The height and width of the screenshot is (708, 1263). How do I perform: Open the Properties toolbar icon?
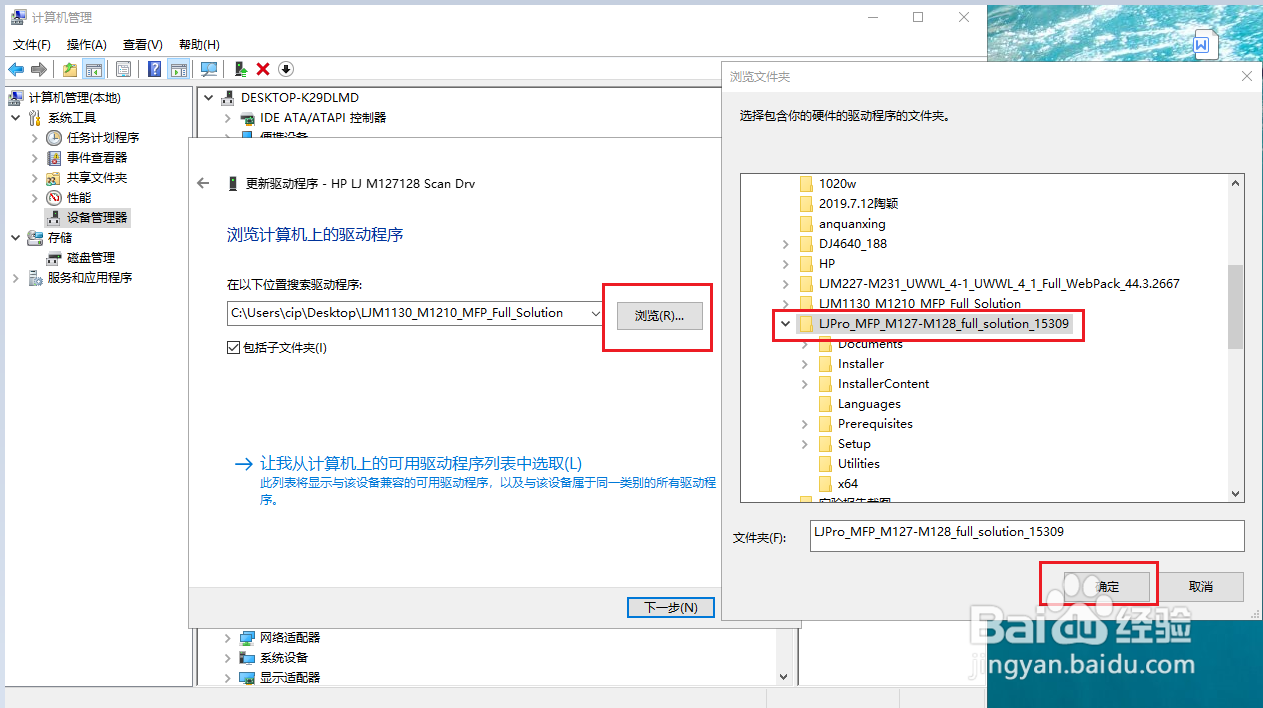coord(123,69)
